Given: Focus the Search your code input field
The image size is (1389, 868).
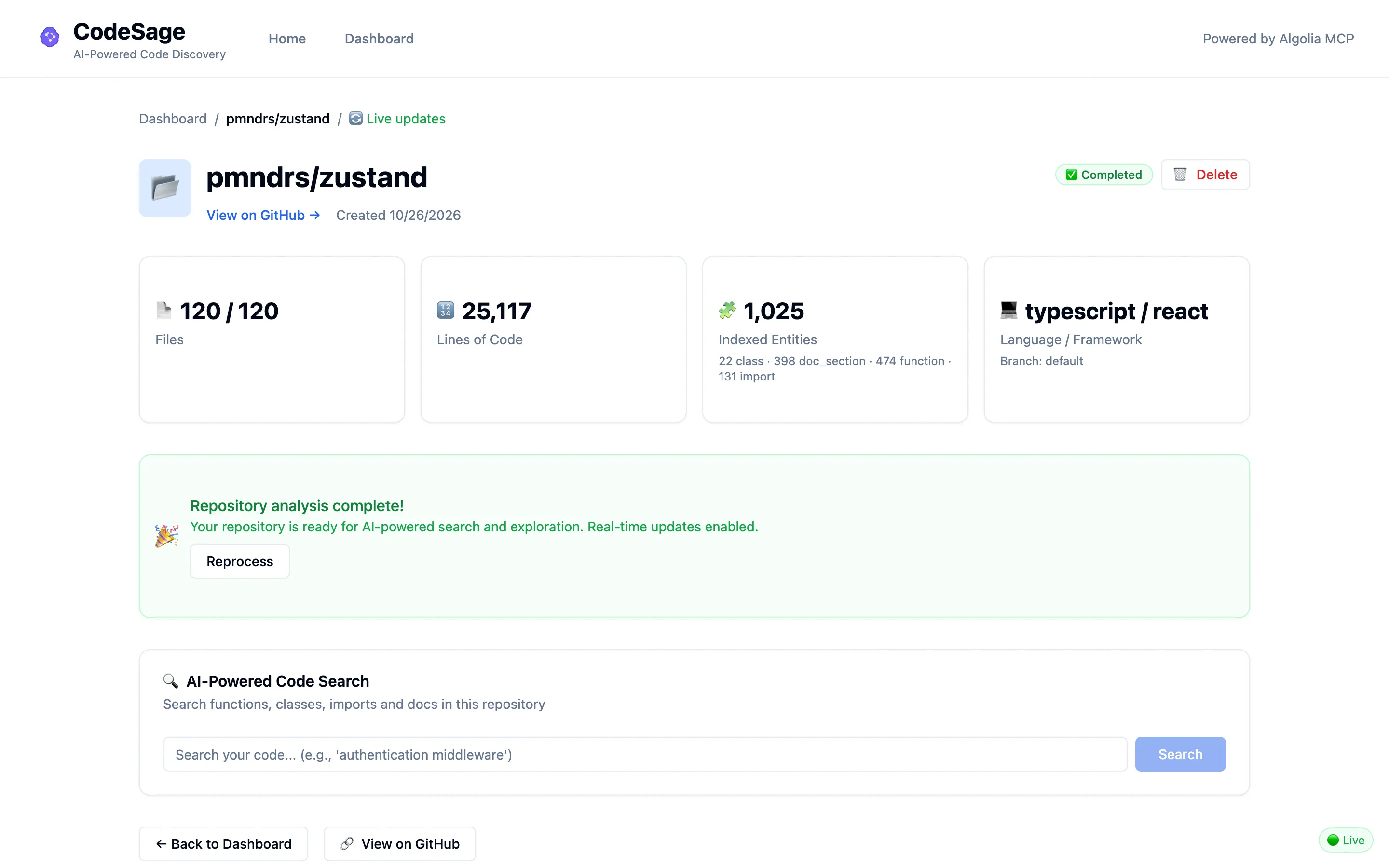Looking at the screenshot, I should pyautogui.click(x=644, y=754).
